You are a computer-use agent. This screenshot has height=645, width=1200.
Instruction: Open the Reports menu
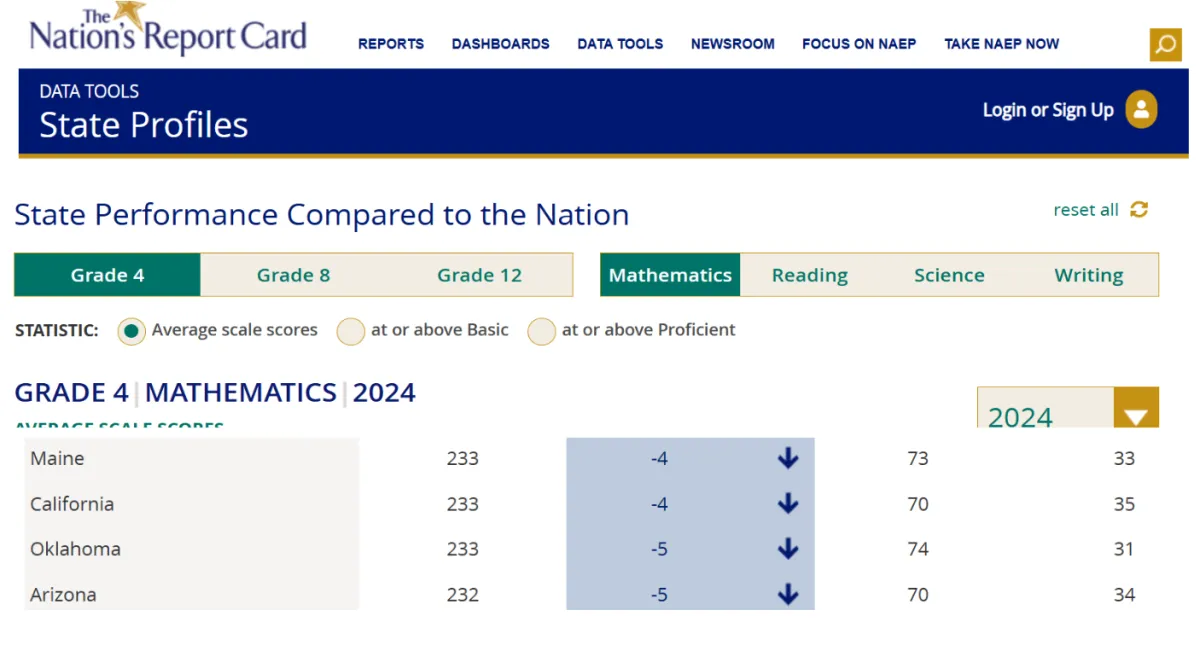391,44
